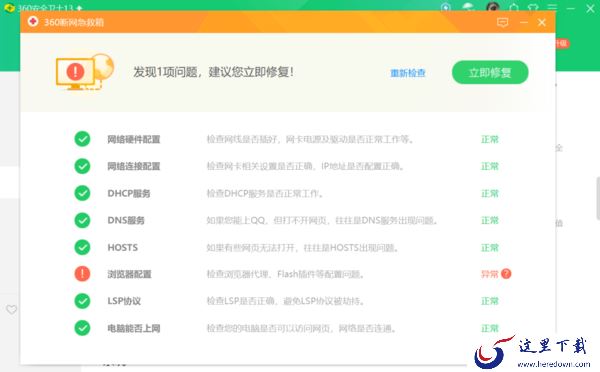Click the description 检查LSP是否正确

click(x=285, y=301)
